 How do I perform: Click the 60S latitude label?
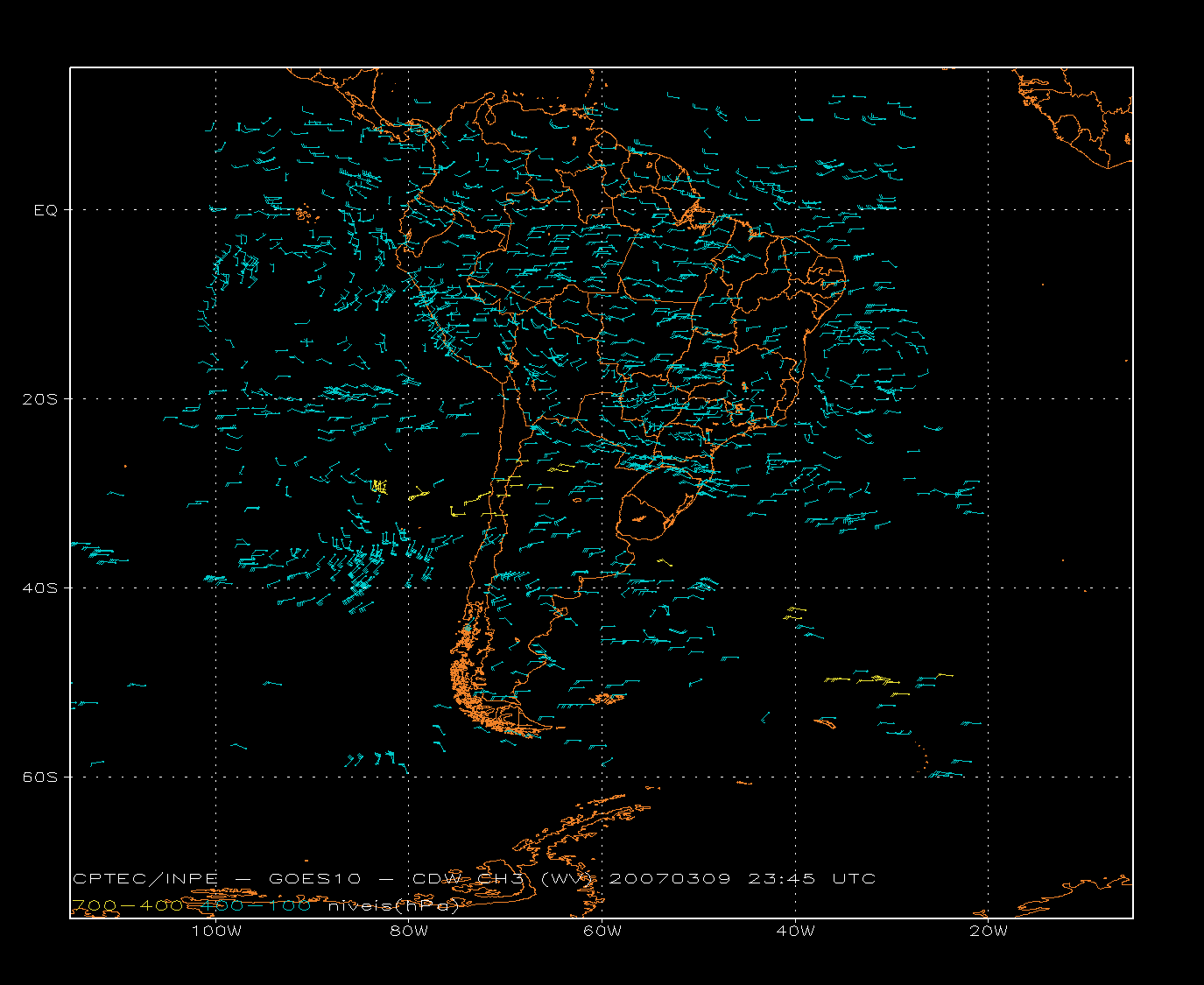(40, 777)
